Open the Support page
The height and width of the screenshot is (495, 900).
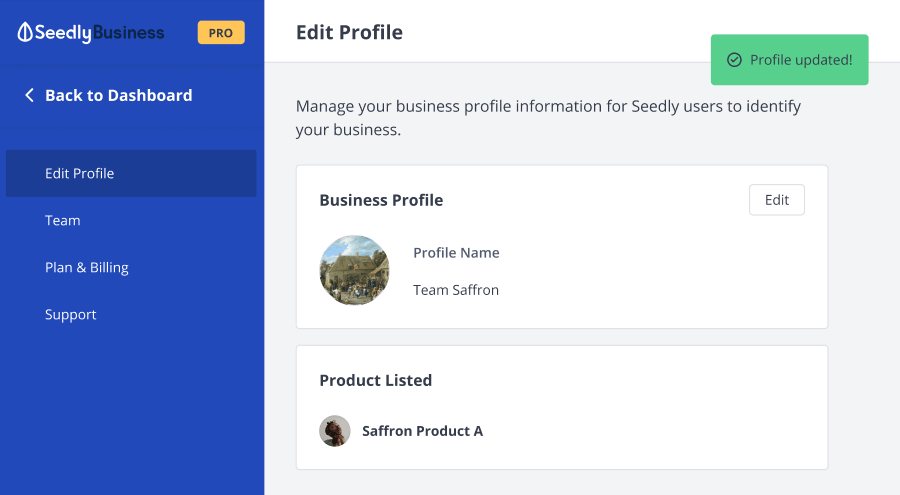click(x=71, y=314)
